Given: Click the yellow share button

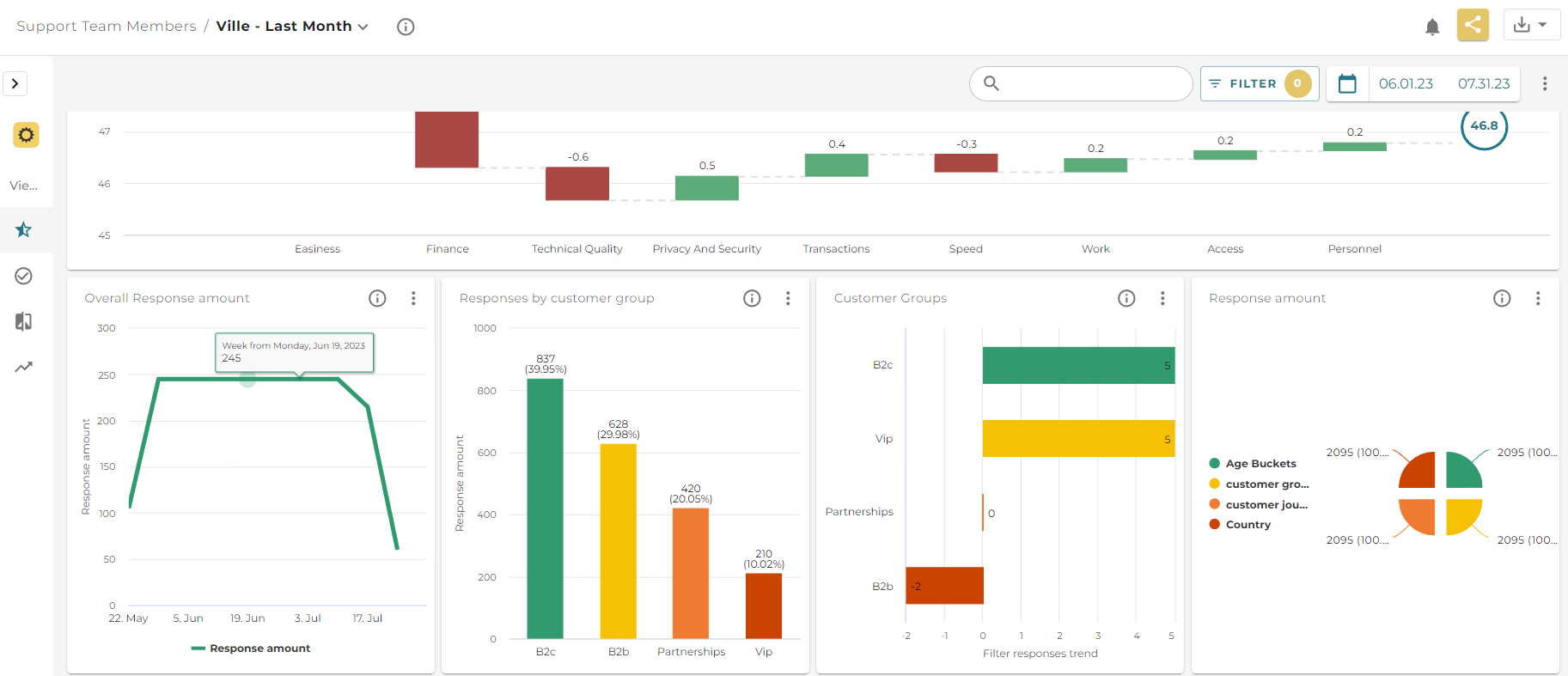Looking at the screenshot, I should pos(1473,25).
